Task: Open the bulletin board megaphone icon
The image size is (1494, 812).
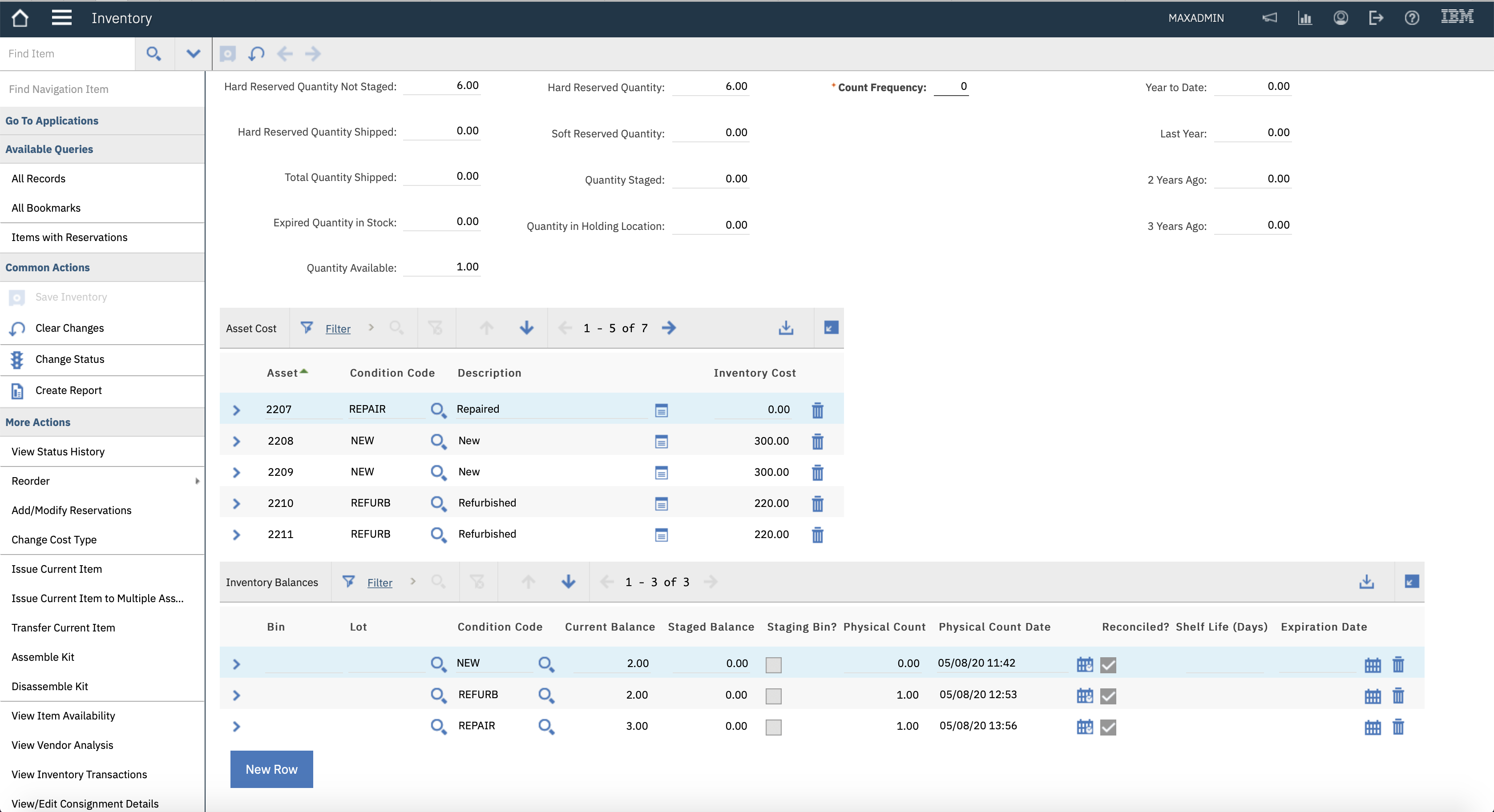Action: point(1269,18)
